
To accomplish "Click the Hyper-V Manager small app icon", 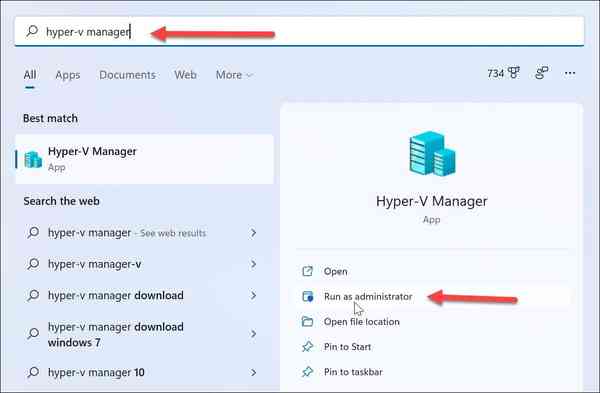I will point(33,159).
